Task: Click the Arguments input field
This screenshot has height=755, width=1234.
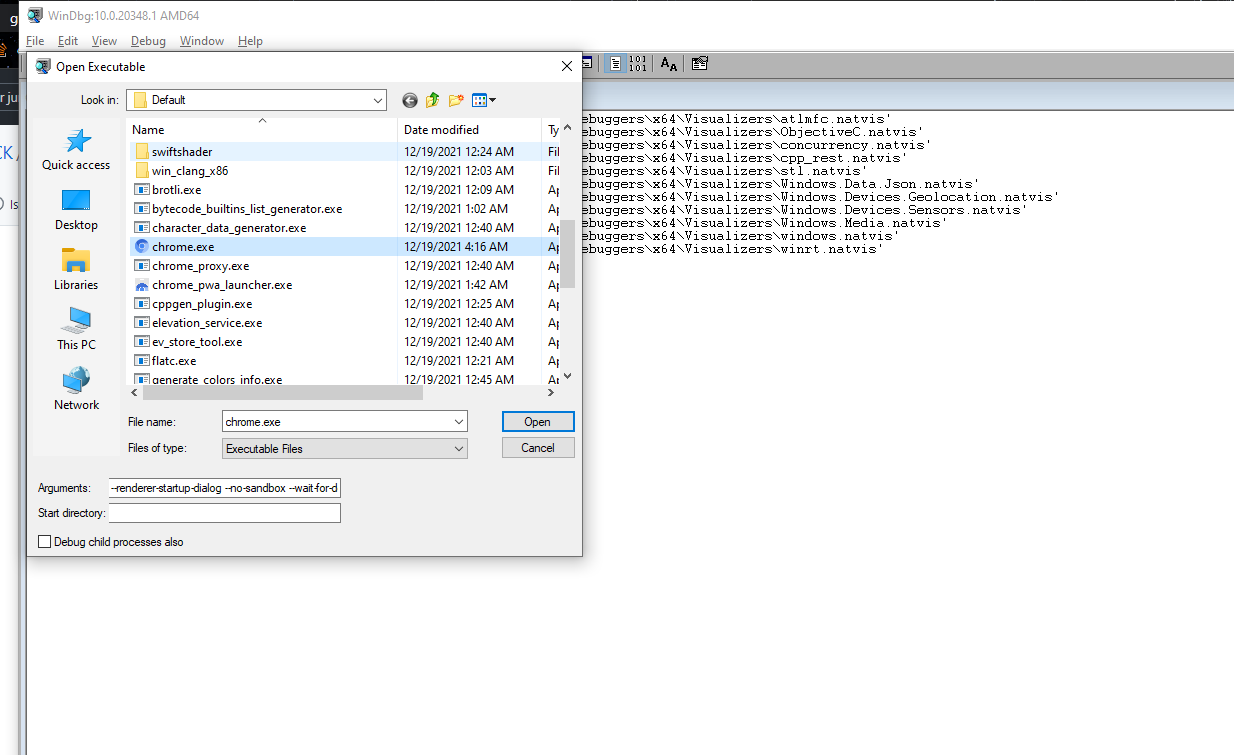Action: 224,488
